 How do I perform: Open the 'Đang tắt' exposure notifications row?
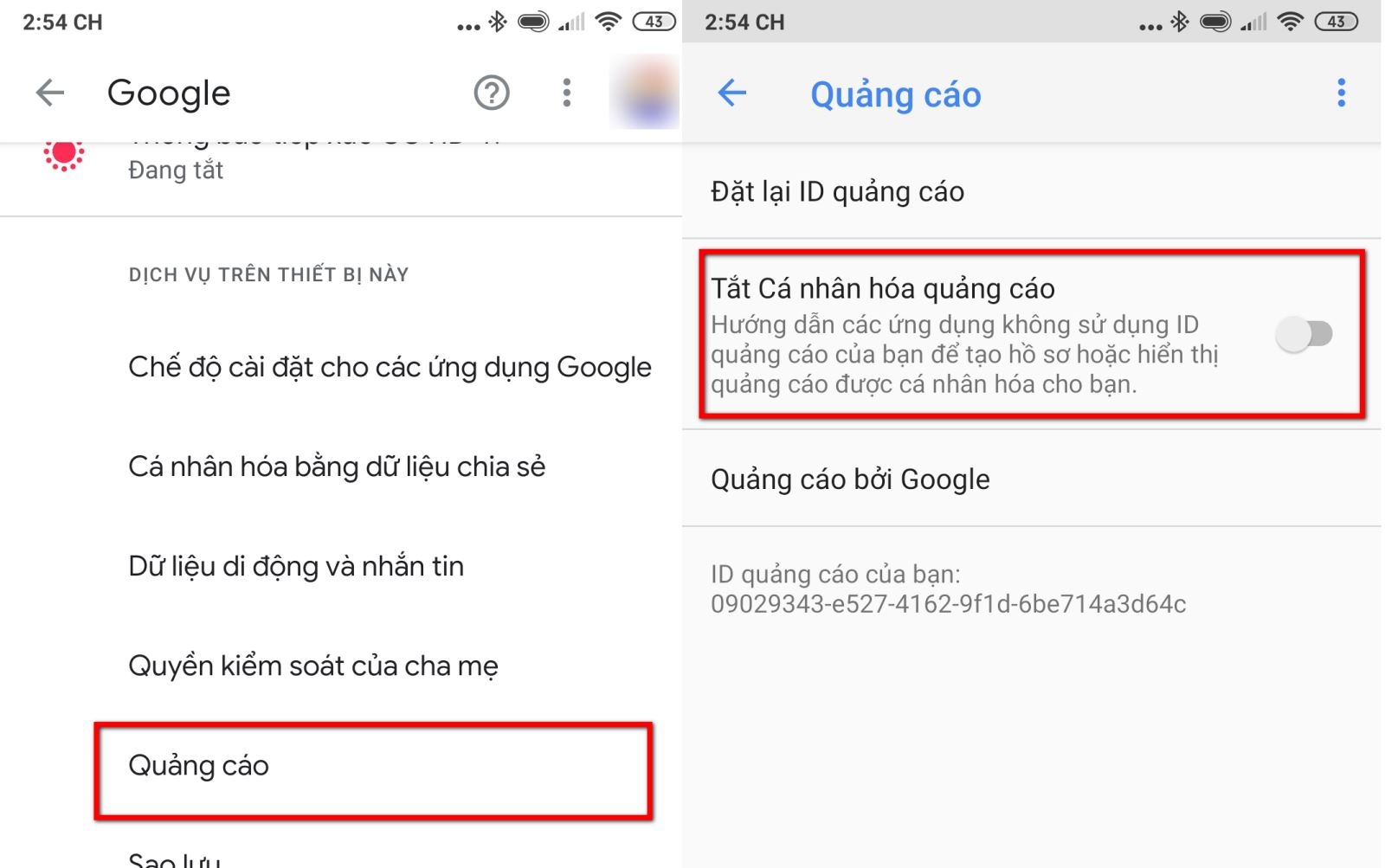tap(341, 177)
